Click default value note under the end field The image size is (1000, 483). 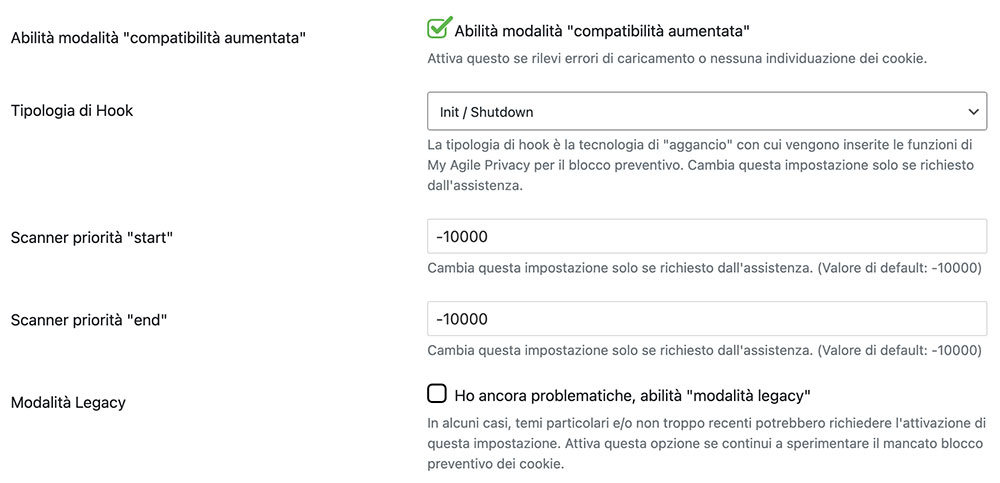tap(900, 350)
